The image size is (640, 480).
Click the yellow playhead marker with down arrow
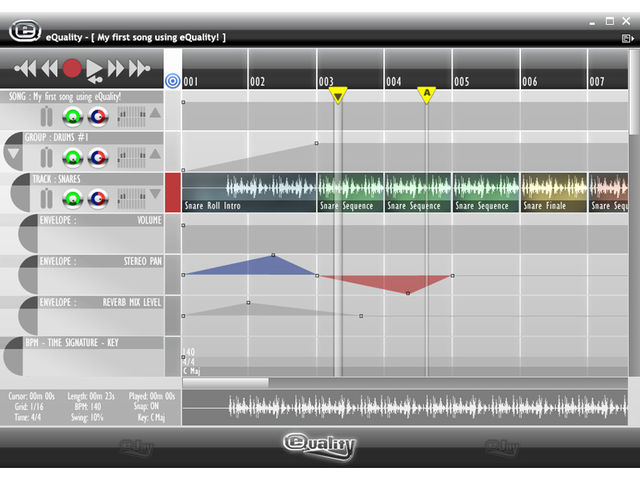click(x=338, y=95)
